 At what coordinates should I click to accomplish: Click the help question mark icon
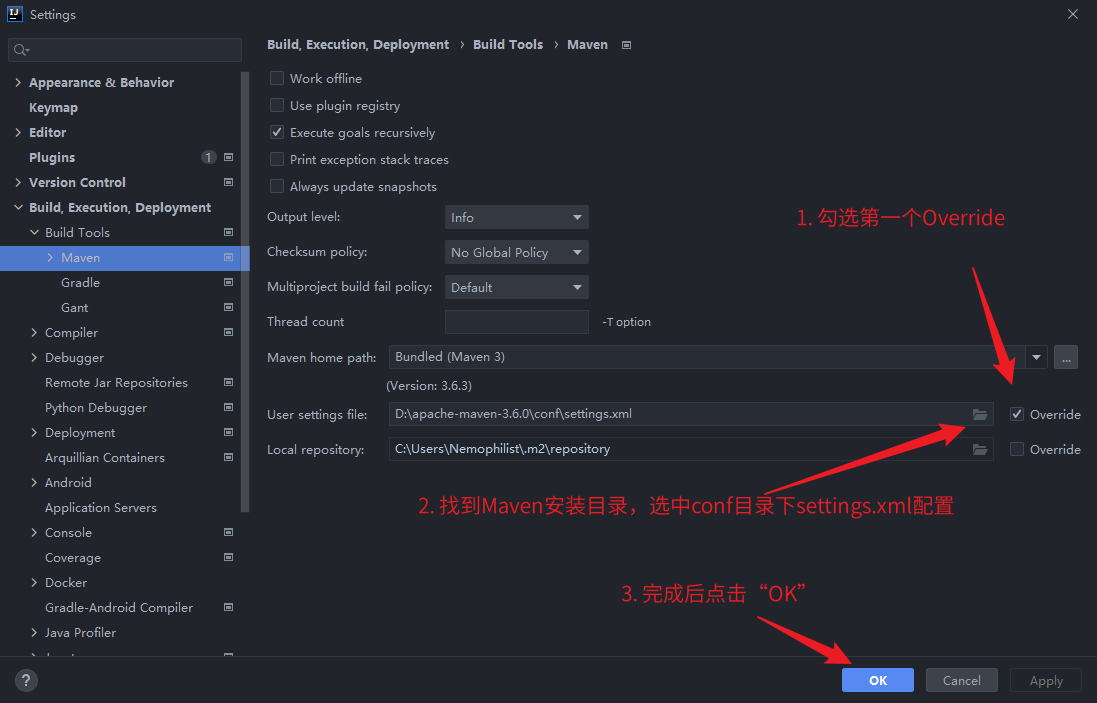pyautogui.click(x=27, y=680)
